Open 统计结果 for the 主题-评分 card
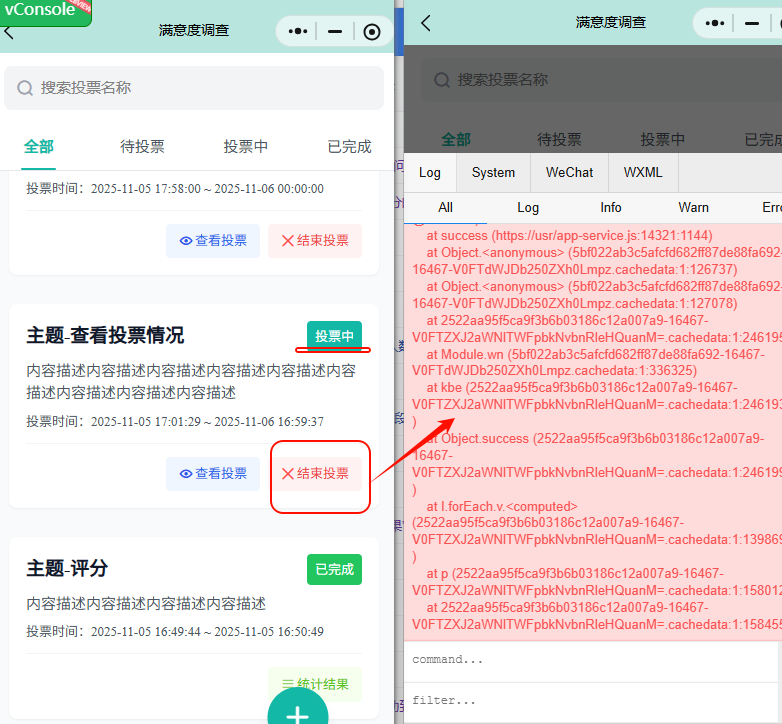 315,685
